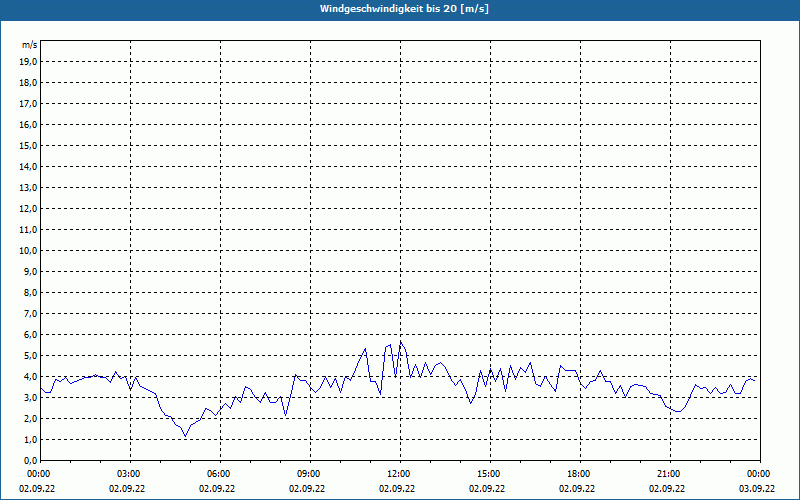
Task: Click the wind speed peak near 12:00
Action: (x=401, y=341)
